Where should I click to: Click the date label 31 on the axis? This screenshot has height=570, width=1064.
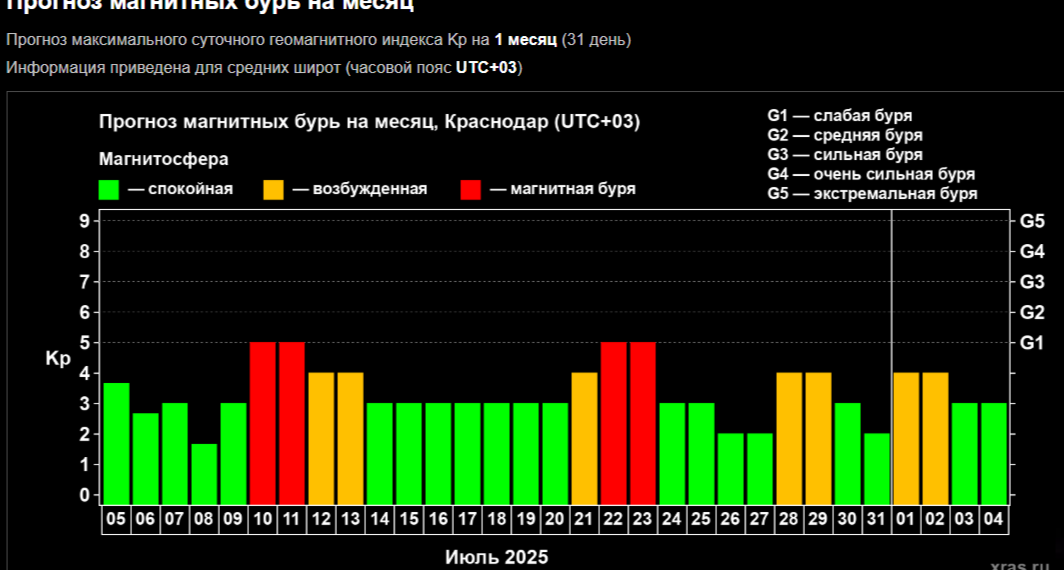(x=877, y=521)
